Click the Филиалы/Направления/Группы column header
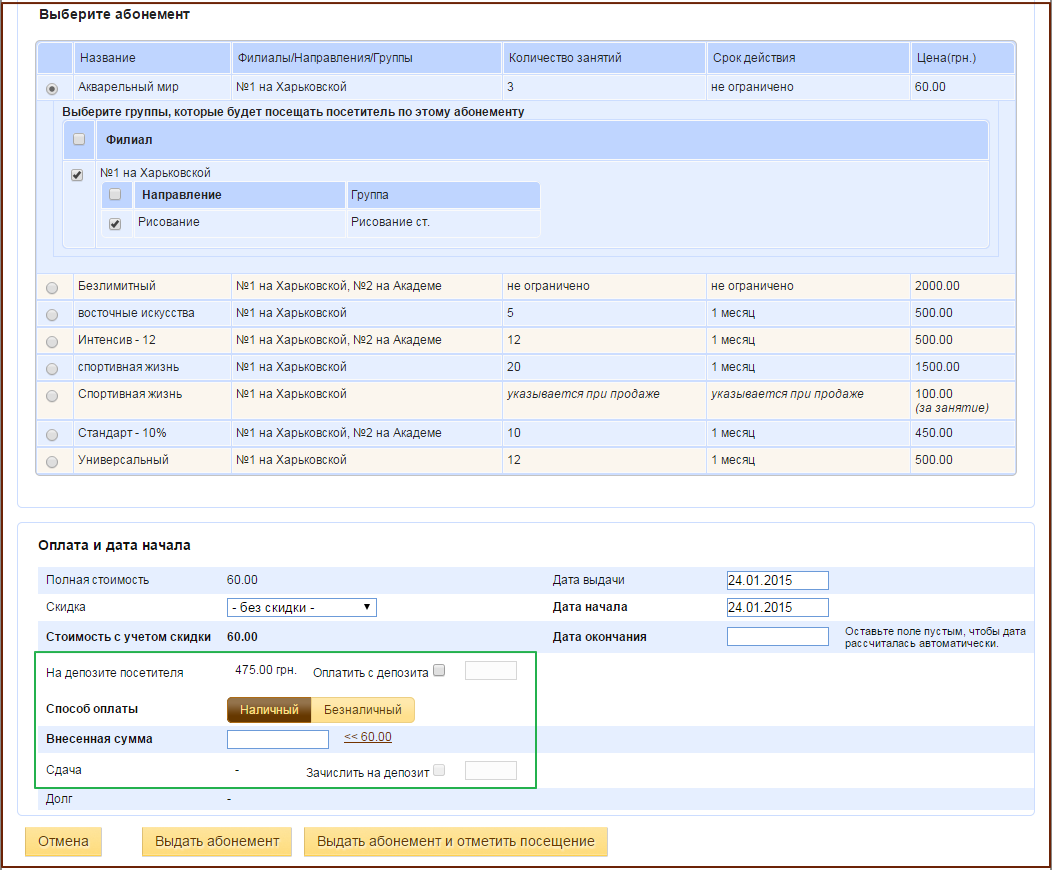The image size is (1052, 870). (367, 58)
